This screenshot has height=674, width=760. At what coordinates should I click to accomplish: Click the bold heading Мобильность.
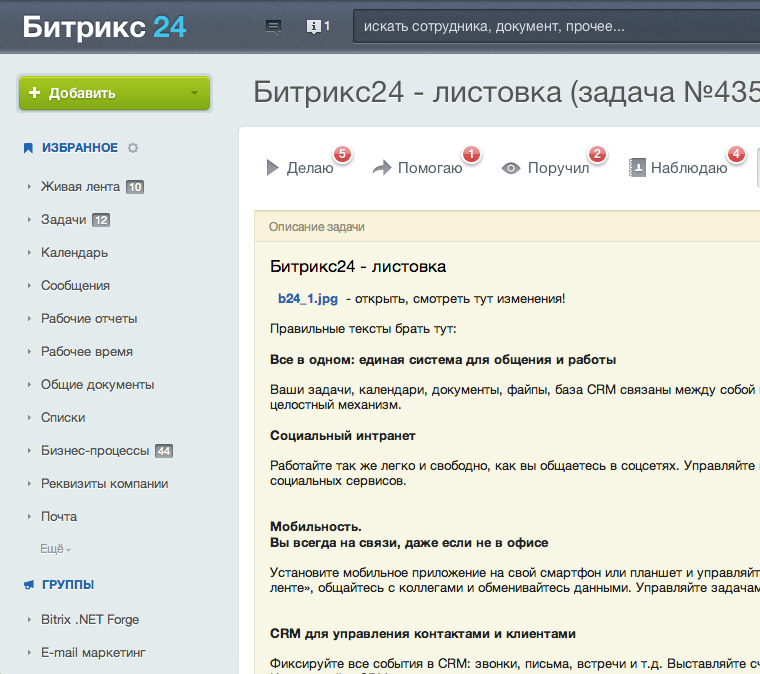[316, 526]
